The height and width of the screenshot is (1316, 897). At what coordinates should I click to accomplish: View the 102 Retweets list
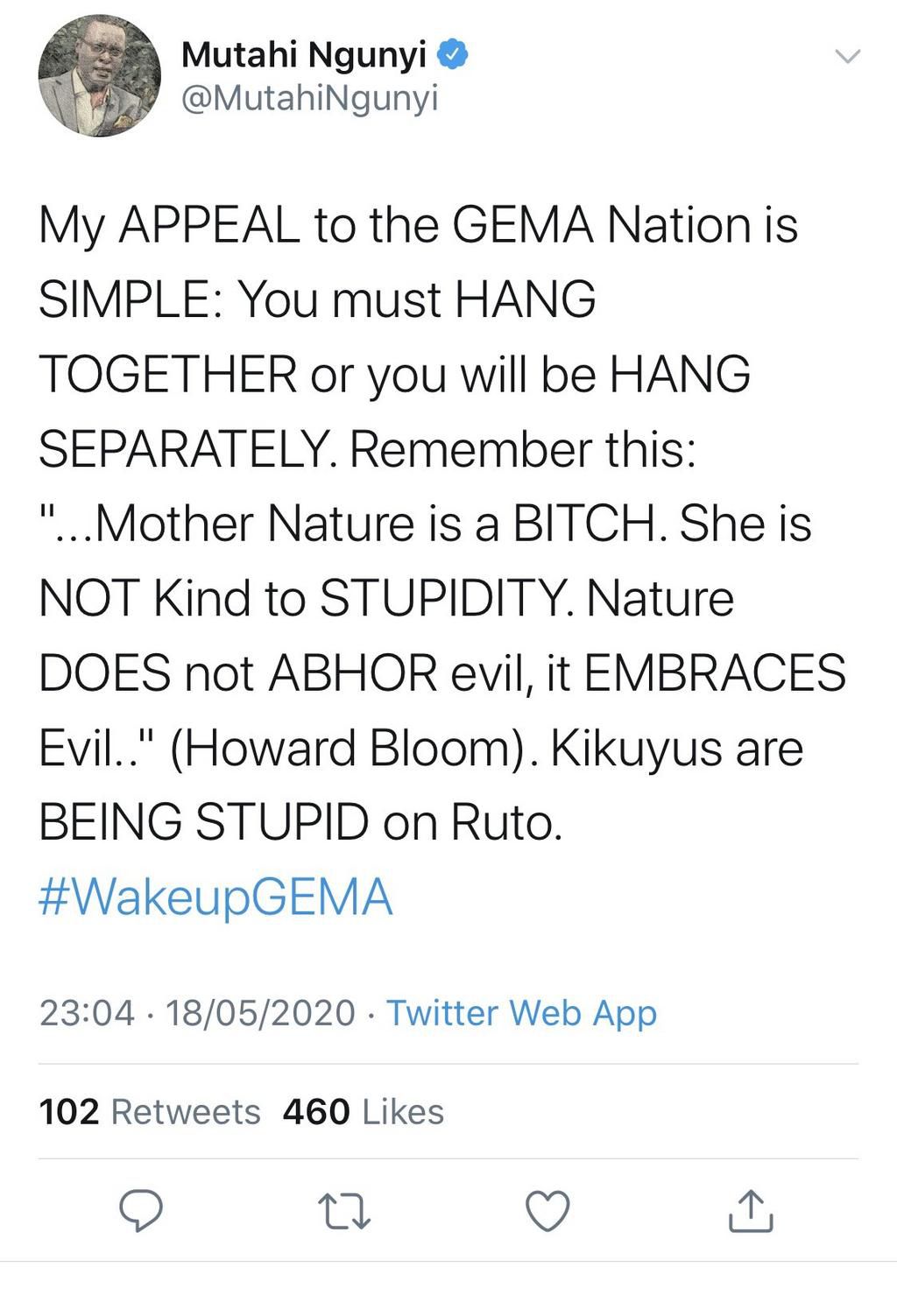[151, 1112]
